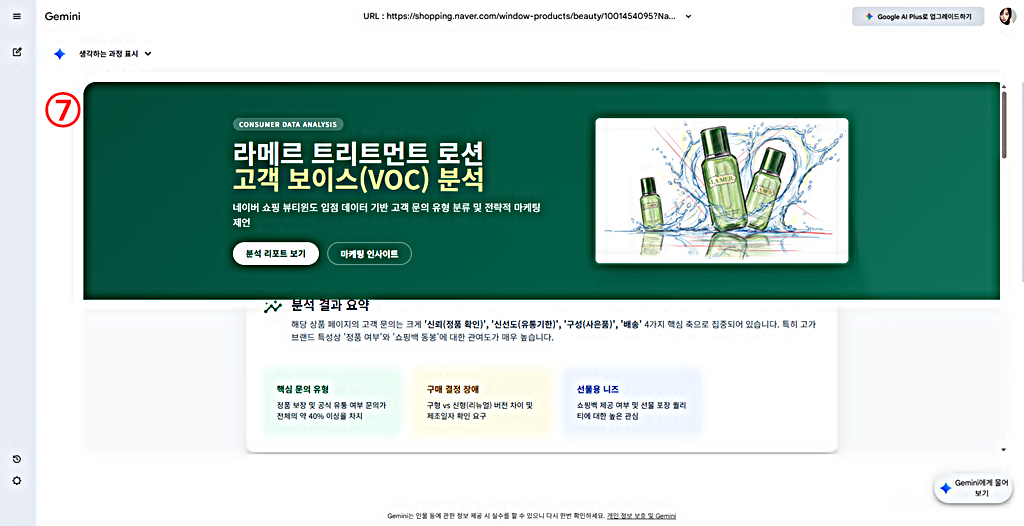Click the scrollbar down arrow
This screenshot has height=526, width=1024.
pos(1004,450)
